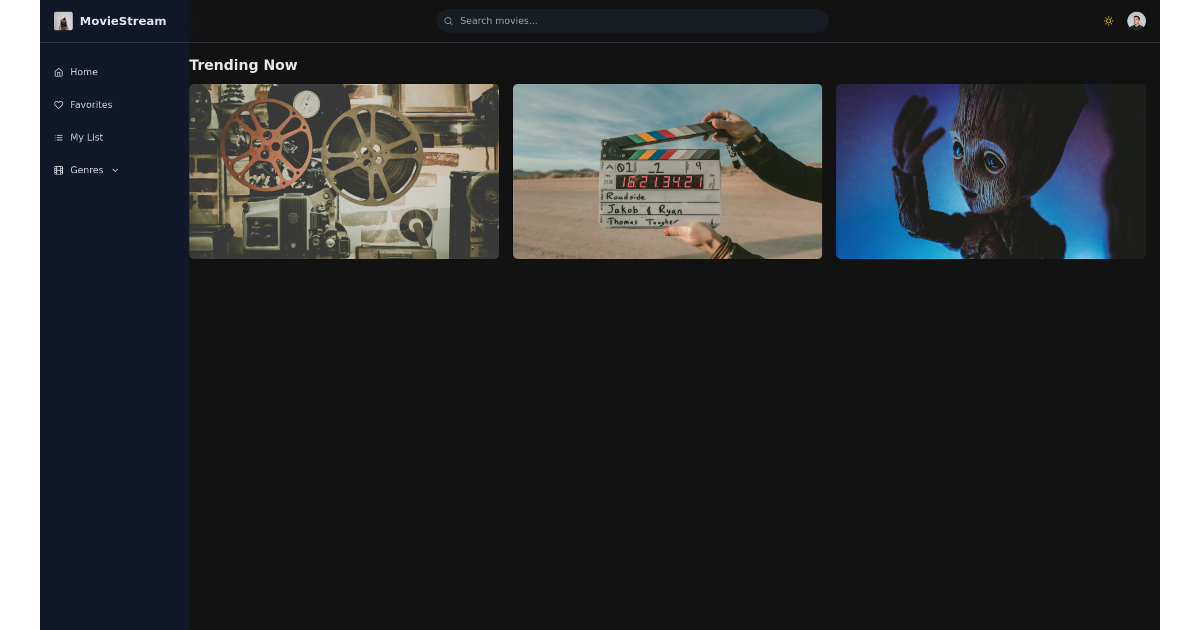Click the MovieStream brand name text

[123, 20]
